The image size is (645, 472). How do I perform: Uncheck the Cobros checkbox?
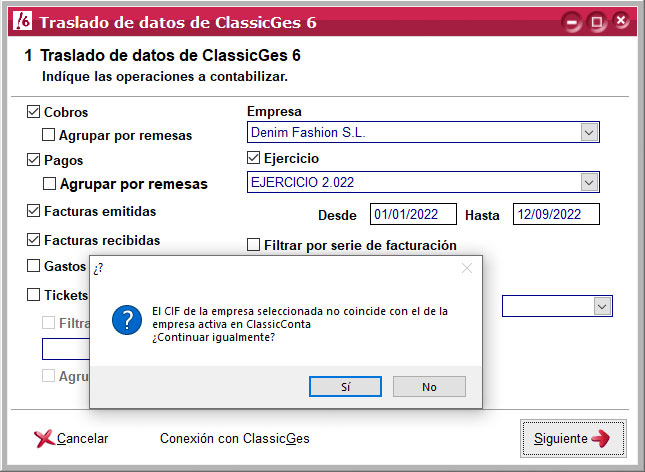pos(33,112)
